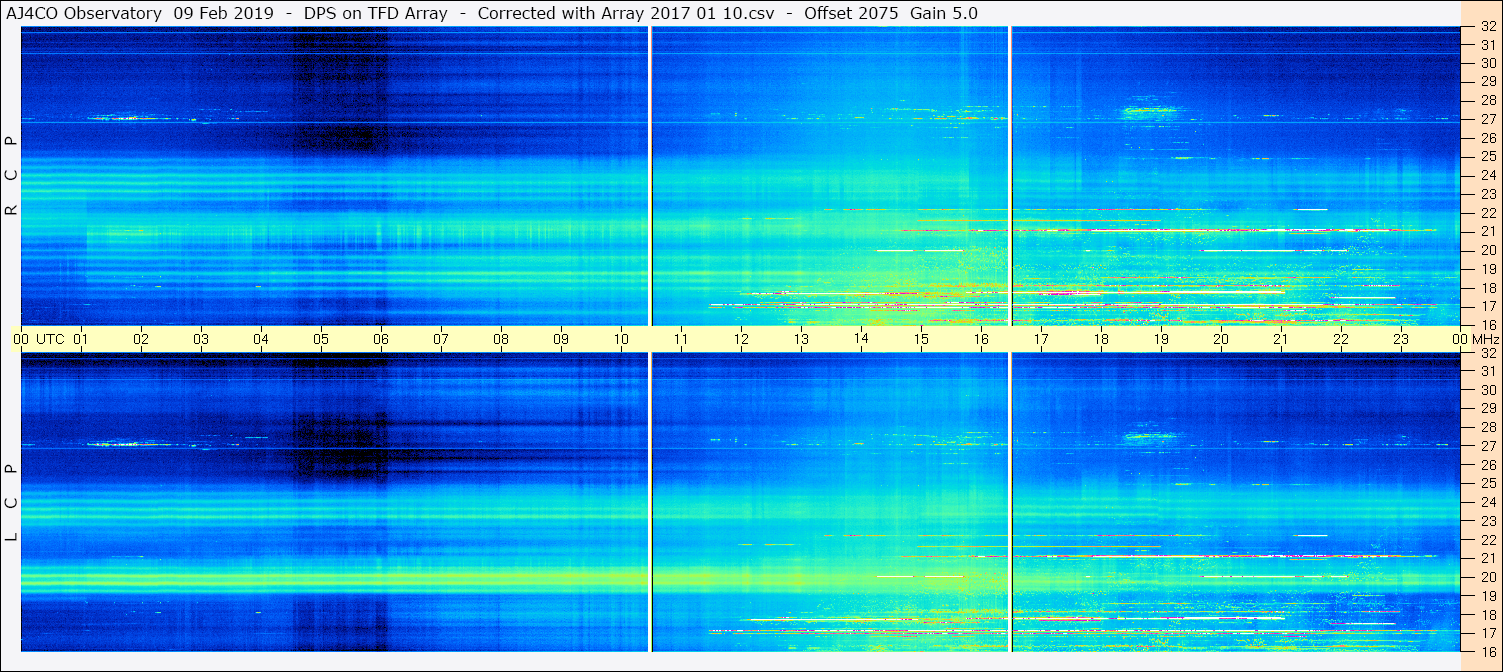Click 20 MHz on the LCP frequency scale
Viewport: 1503px width, 672px height.
pos(1487,577)
